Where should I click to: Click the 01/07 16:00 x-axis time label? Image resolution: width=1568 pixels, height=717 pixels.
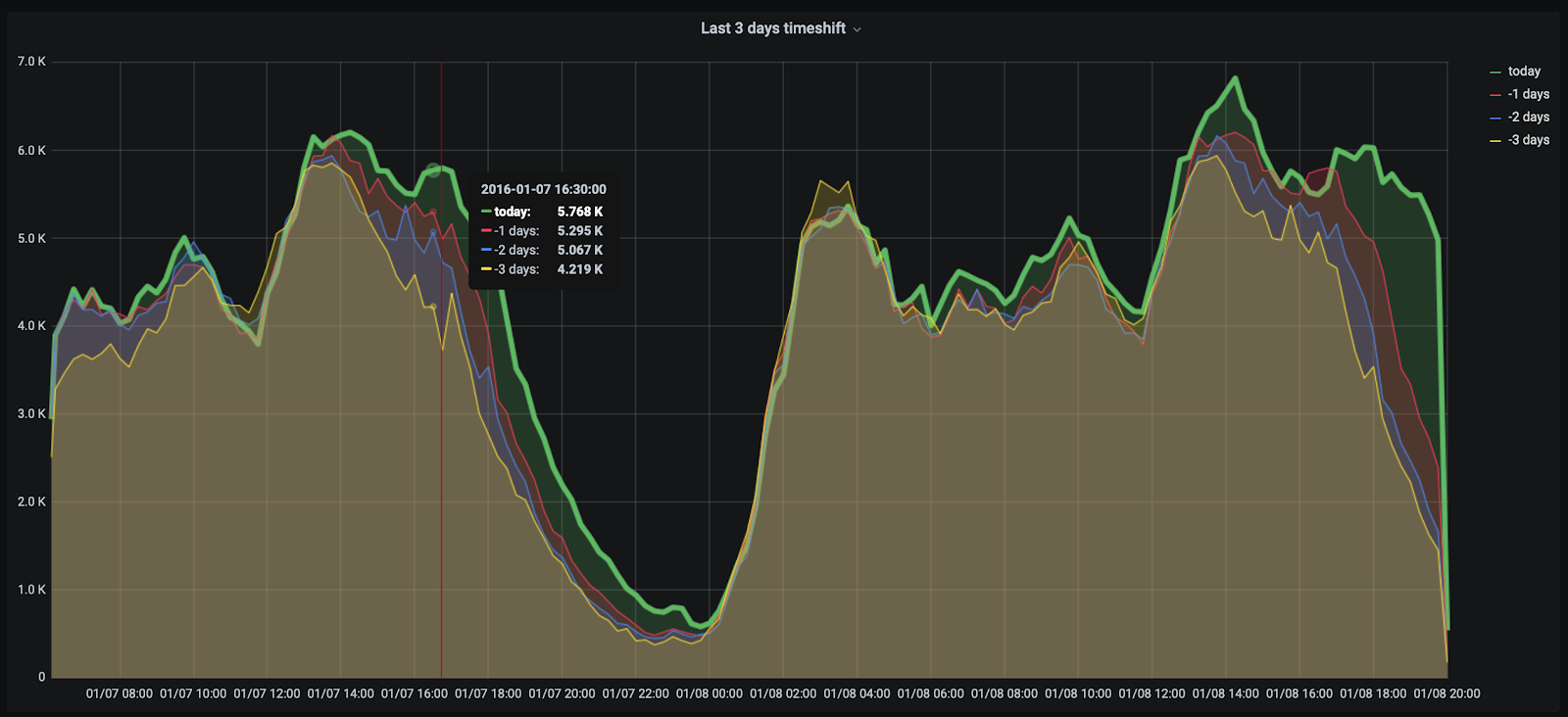pos(414,693)
